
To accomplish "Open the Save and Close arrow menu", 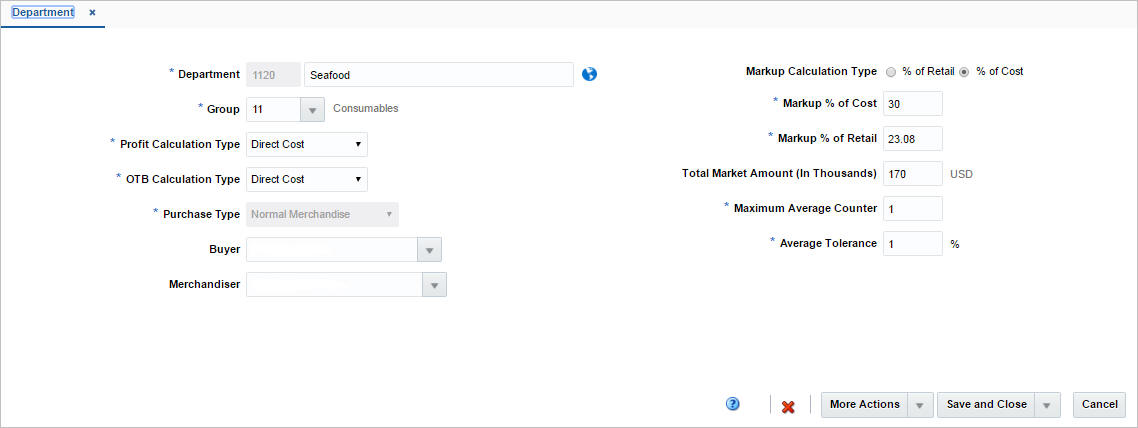I will click(1047, 405).
